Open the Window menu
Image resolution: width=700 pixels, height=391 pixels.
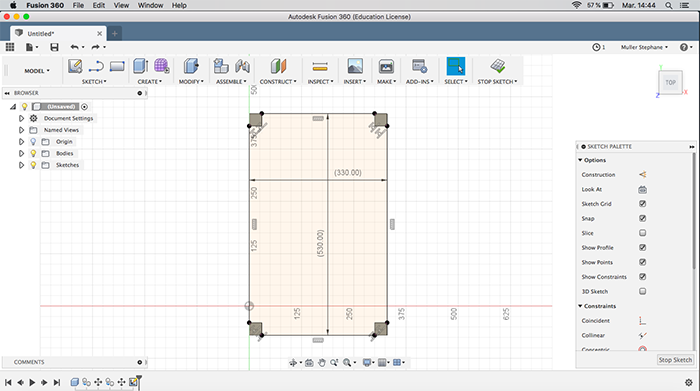point(150,5)
